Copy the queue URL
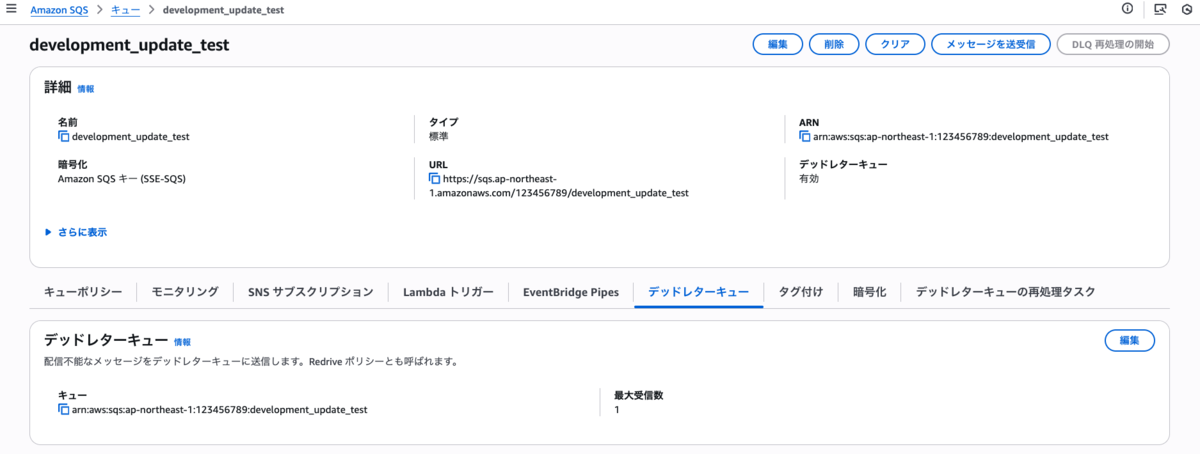Image resolution: width=1200 pixels, height=454 pixels. pos(434,178)
